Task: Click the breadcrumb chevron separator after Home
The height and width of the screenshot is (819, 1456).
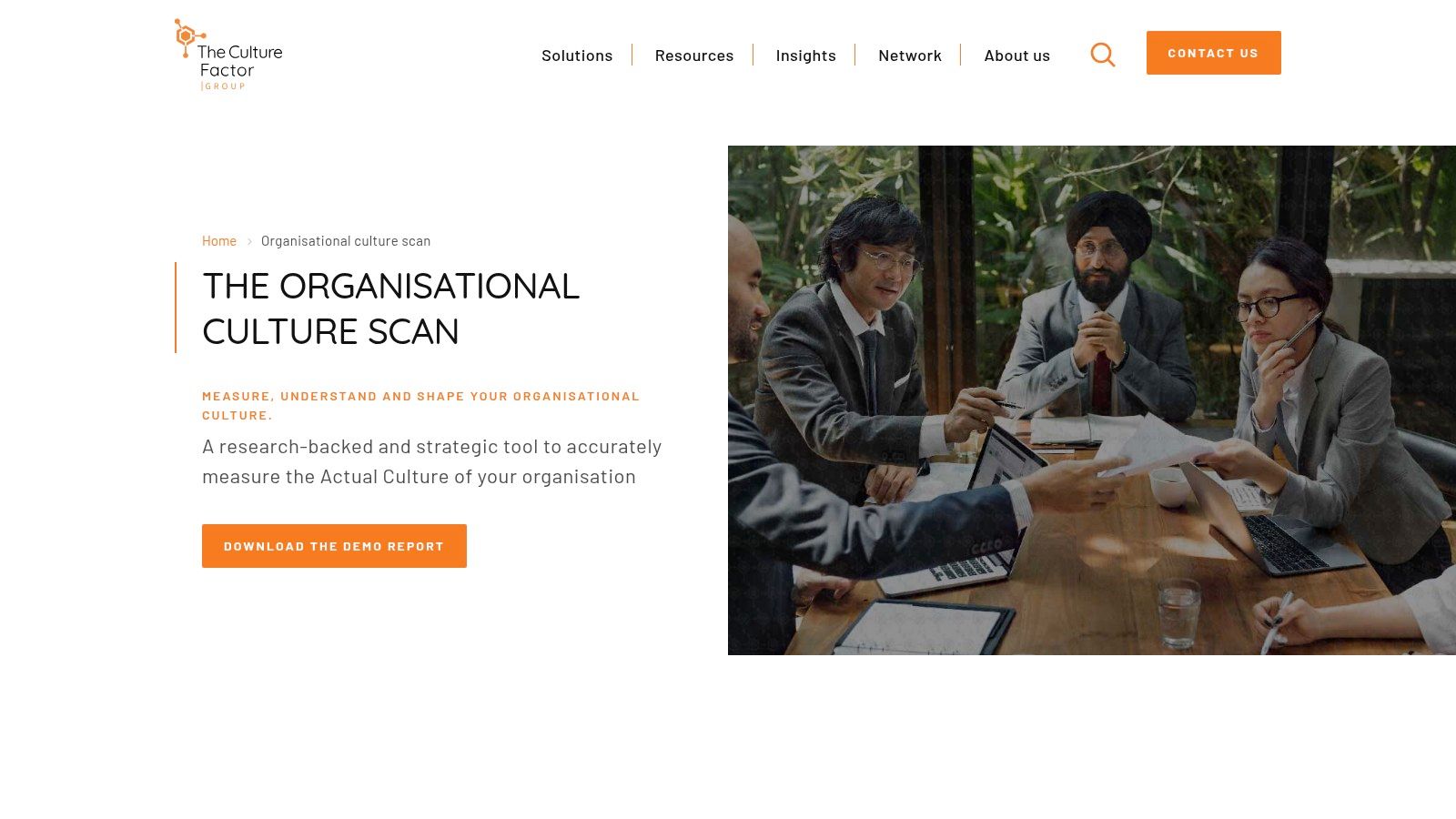Action: click(x=249, y=241)
